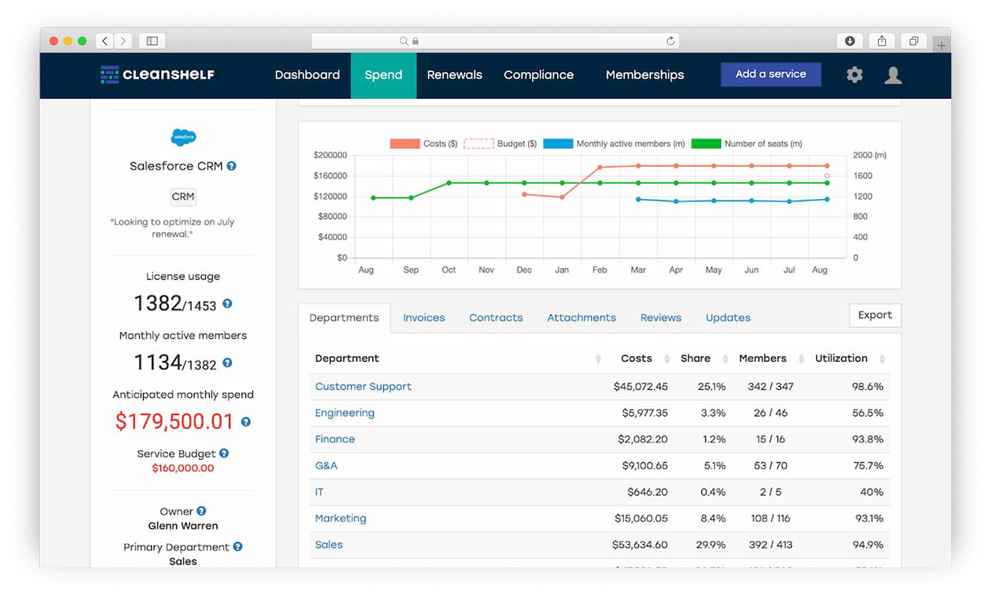Viewport: 990px width, 594px height.
Task: Open the Customer Support department link
Action: (x=363, y=386)
